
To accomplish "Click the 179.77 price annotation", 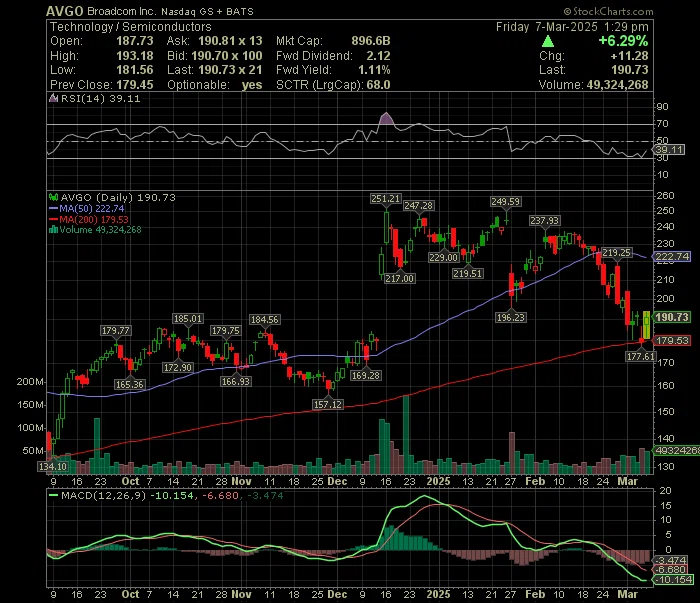I will click(x=116, y=331).
